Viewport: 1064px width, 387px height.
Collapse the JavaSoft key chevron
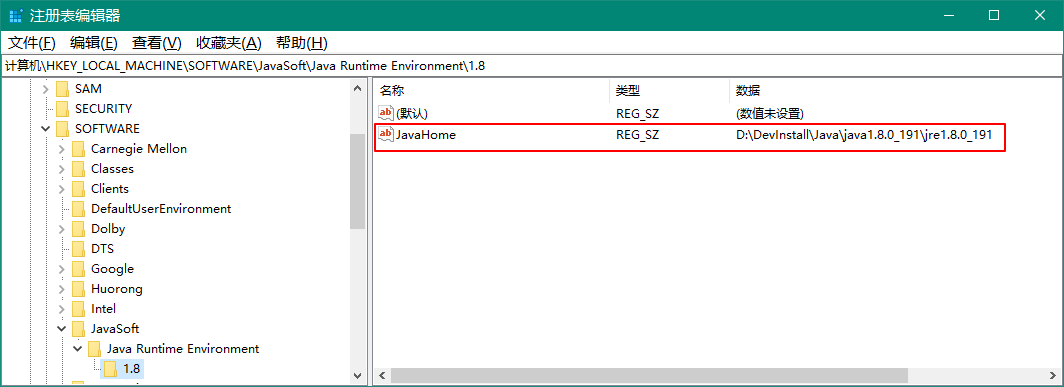(x=62, y=329)
